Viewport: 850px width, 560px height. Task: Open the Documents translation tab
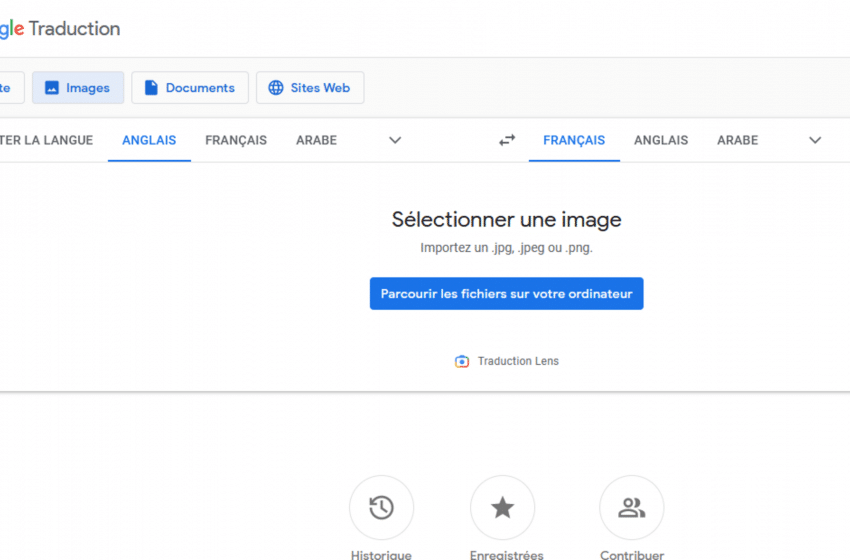pos(190,88)
